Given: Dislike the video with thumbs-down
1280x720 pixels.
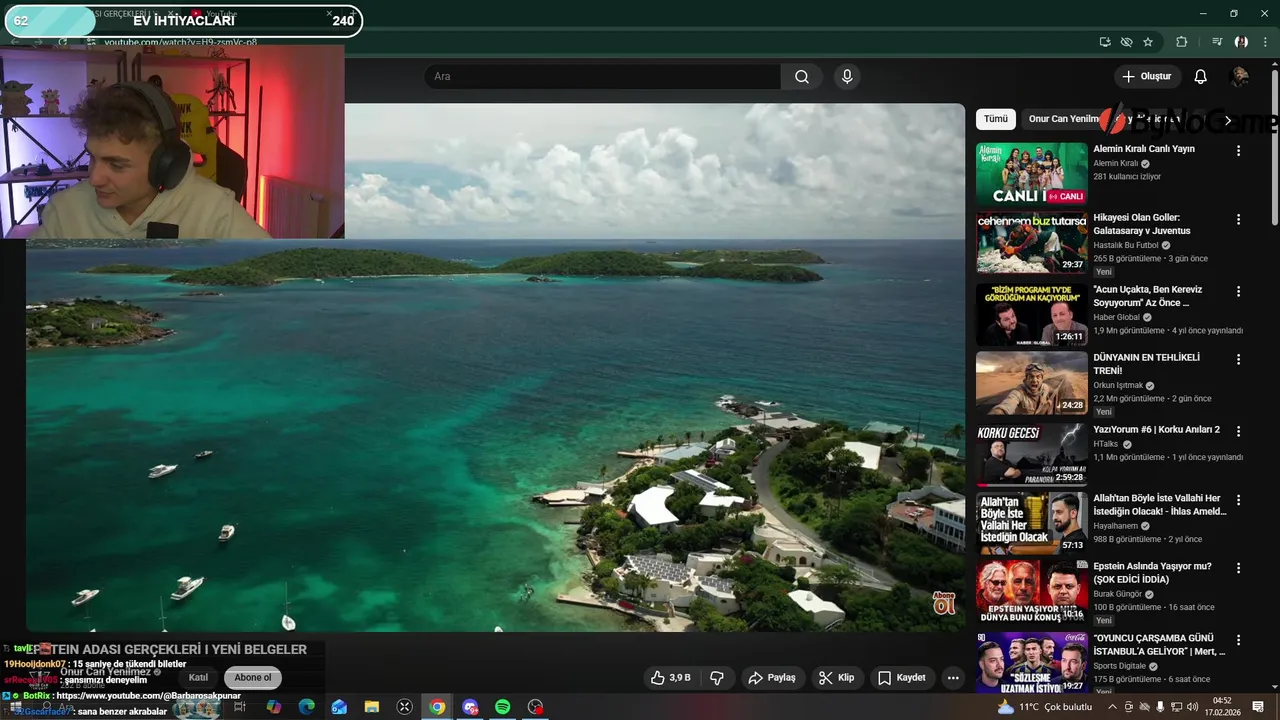Looking at the screenshot, I should [x=717, y=678].
